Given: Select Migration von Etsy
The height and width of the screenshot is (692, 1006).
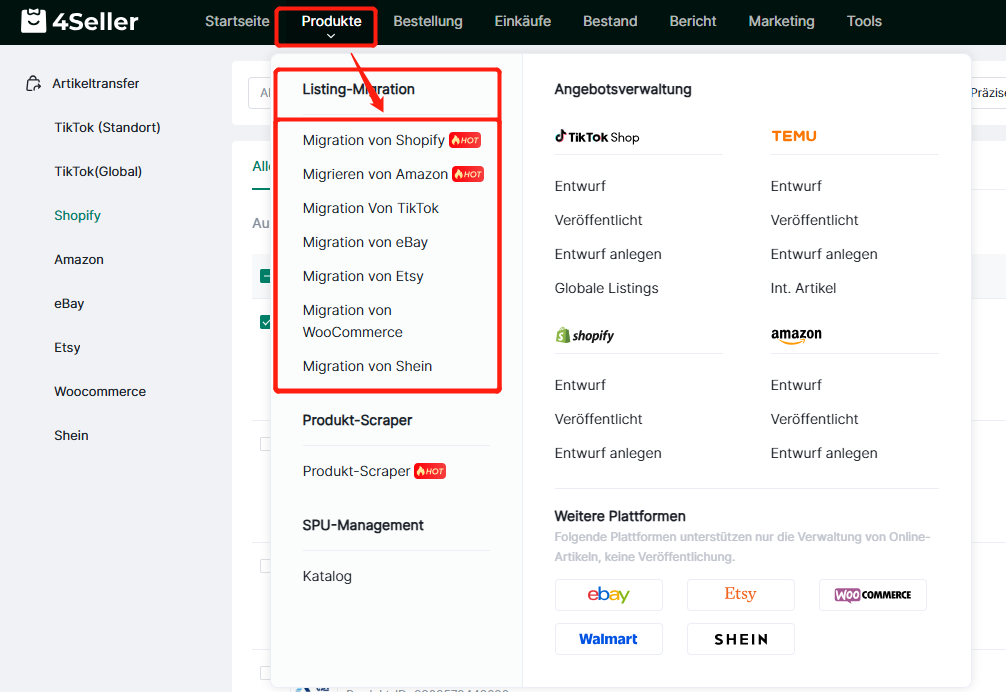Looking at the screenshot, I should point(362,276).
